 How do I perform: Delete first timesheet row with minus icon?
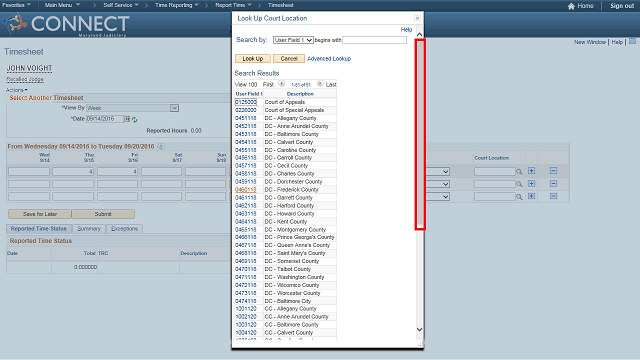coord(553,171)
